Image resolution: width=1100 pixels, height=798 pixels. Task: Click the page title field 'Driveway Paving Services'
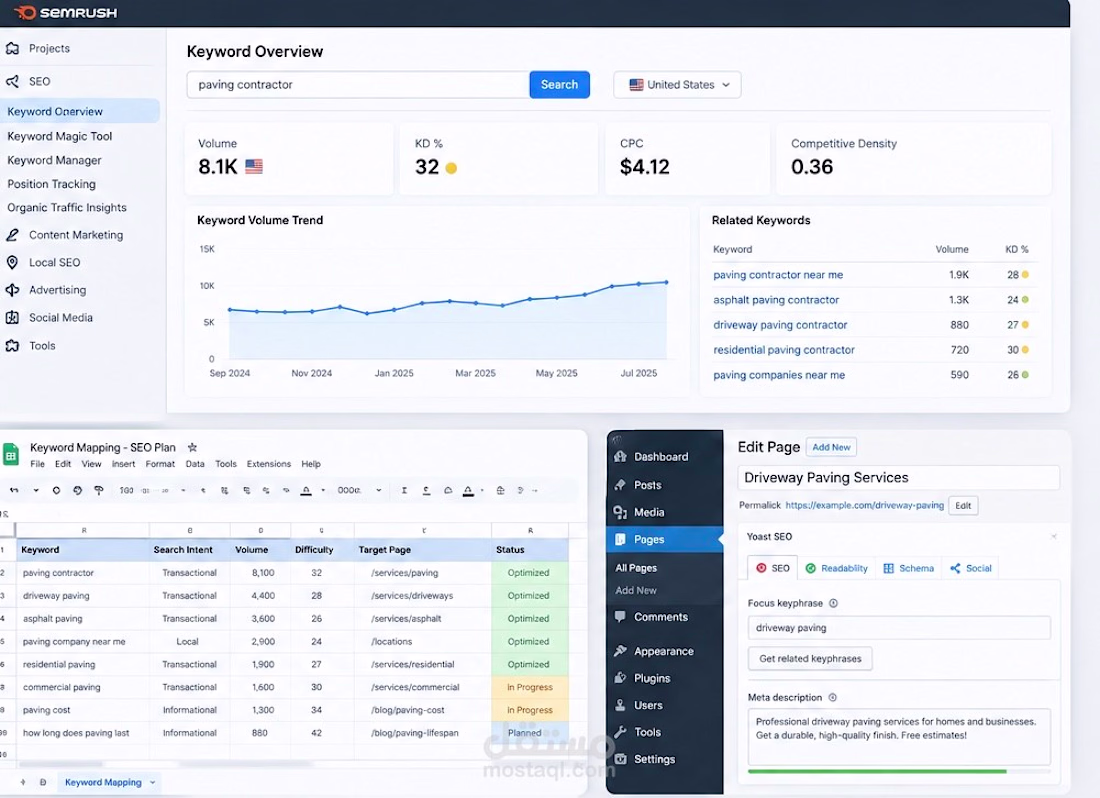click(899, 478)
